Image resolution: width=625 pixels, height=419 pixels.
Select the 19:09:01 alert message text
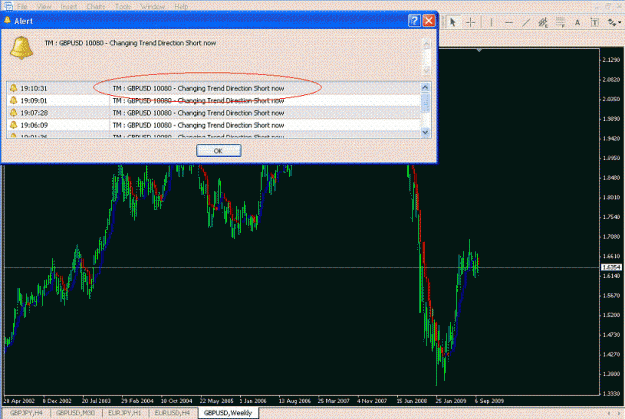pyautogui.click(x=198, y=101)
